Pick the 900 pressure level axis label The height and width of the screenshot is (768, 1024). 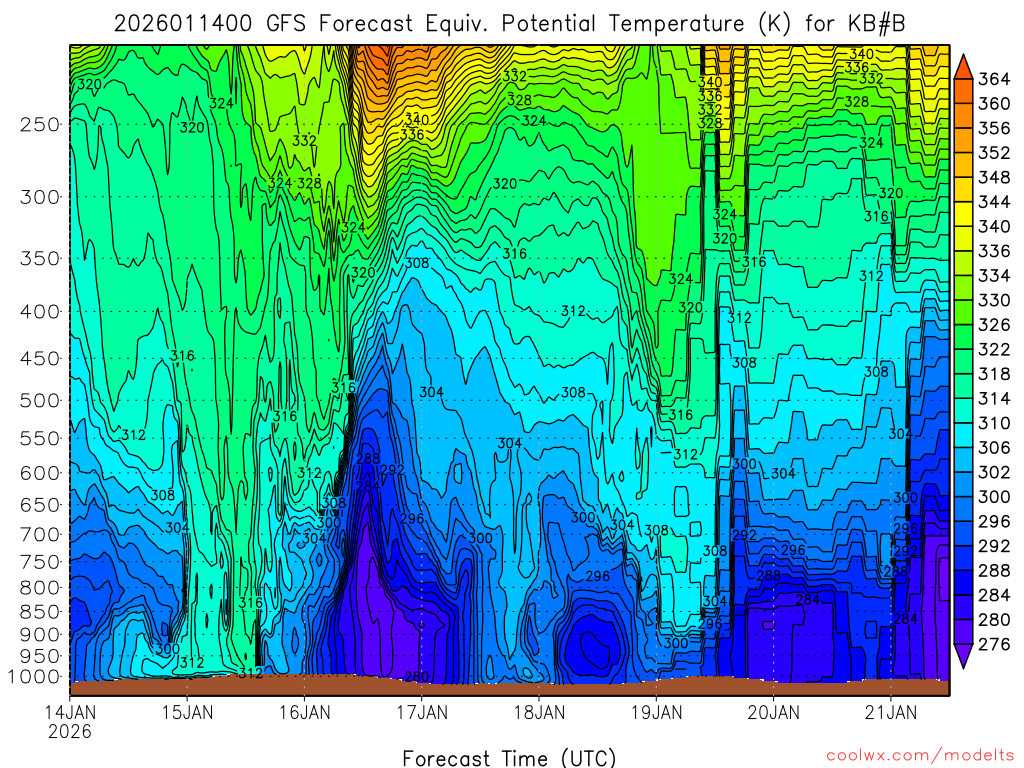click(40, 635)
